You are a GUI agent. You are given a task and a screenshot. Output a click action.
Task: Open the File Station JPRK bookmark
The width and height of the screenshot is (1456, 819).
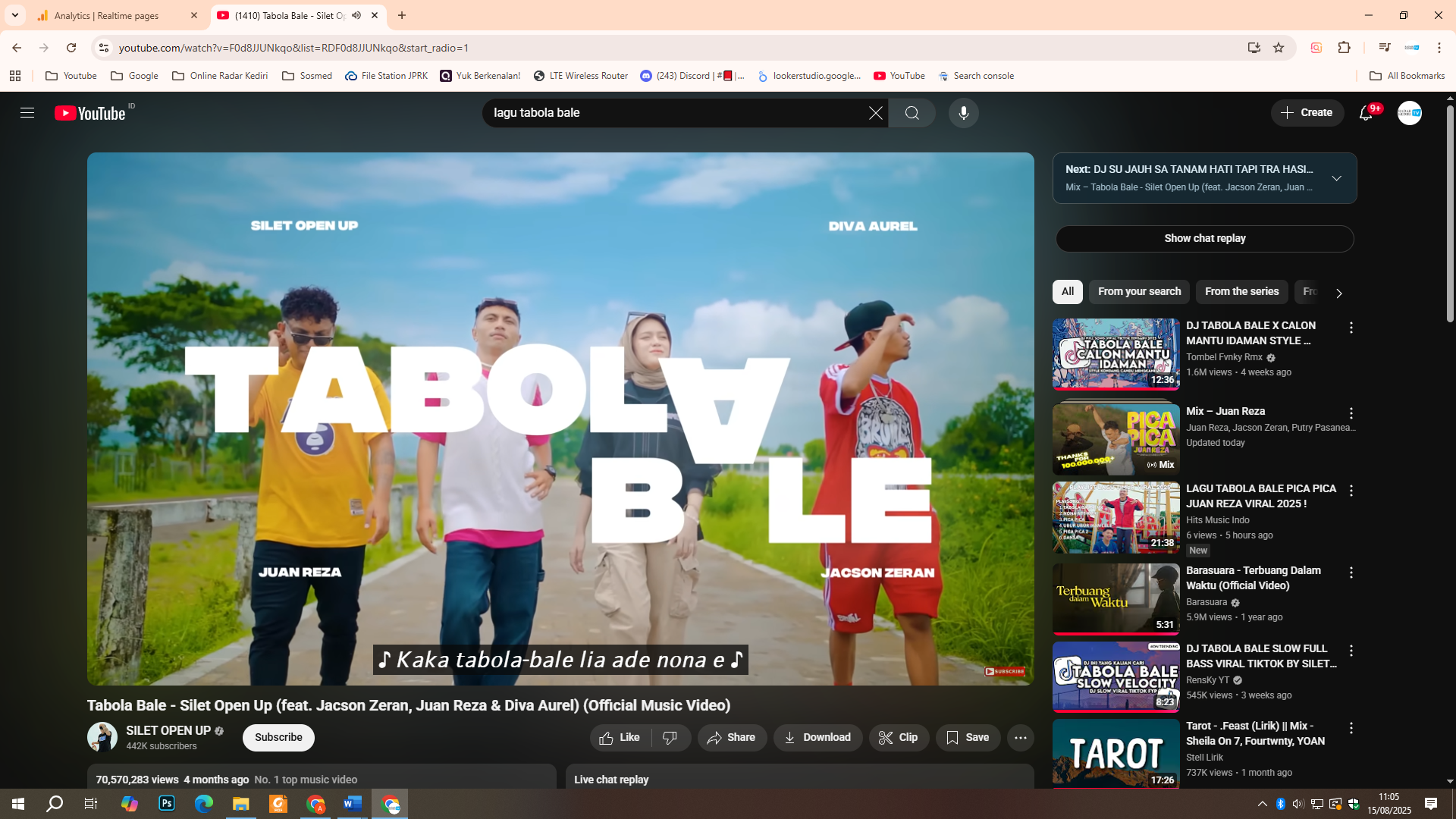386,76
